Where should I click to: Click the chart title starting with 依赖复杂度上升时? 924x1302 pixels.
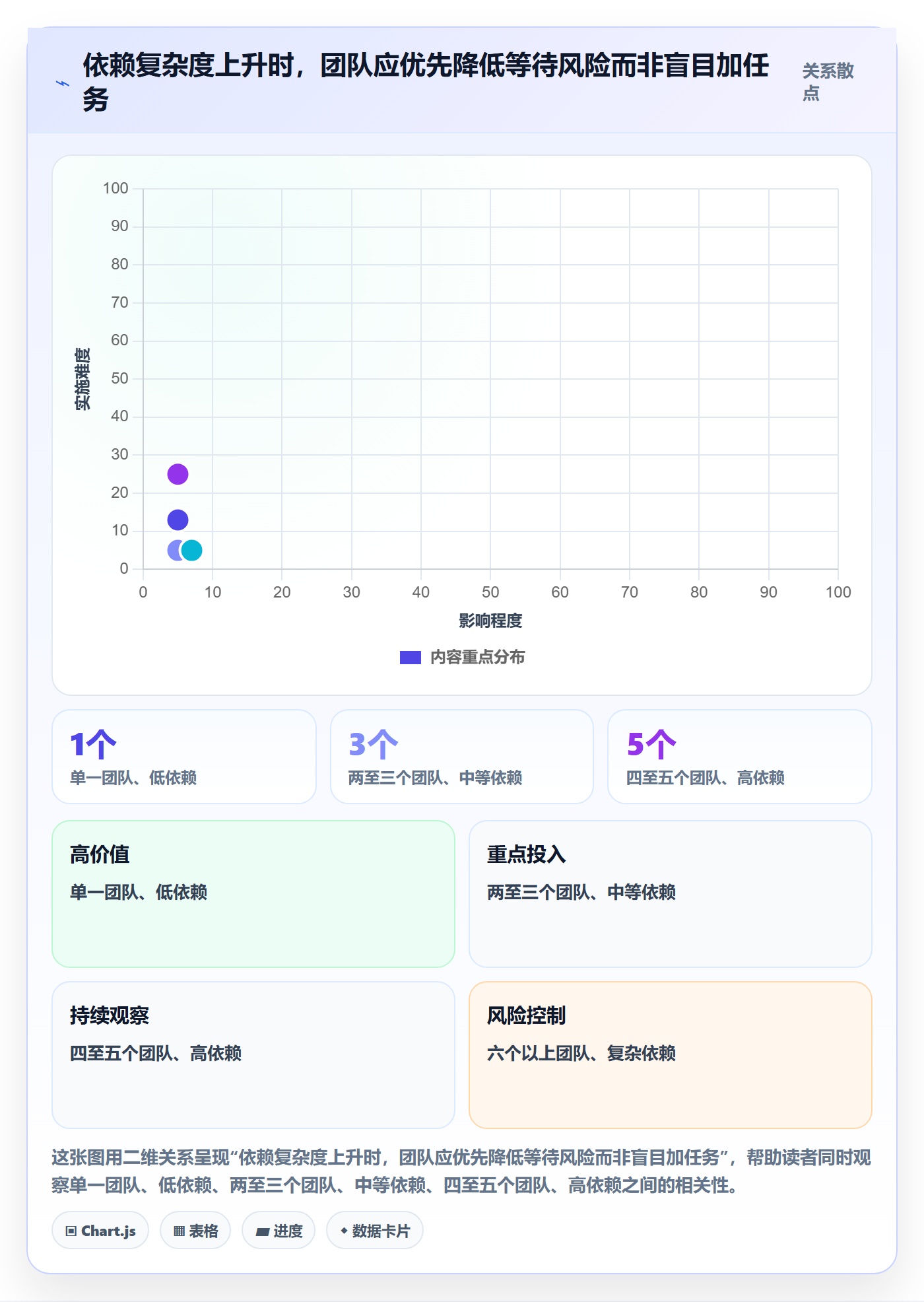pos(426,83)
